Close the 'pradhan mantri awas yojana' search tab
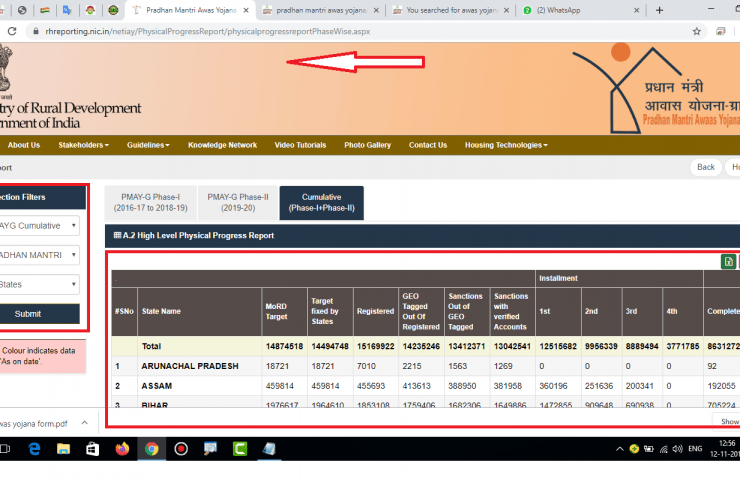740x480 pixels. pyautogui.click(x=376, y=10)
